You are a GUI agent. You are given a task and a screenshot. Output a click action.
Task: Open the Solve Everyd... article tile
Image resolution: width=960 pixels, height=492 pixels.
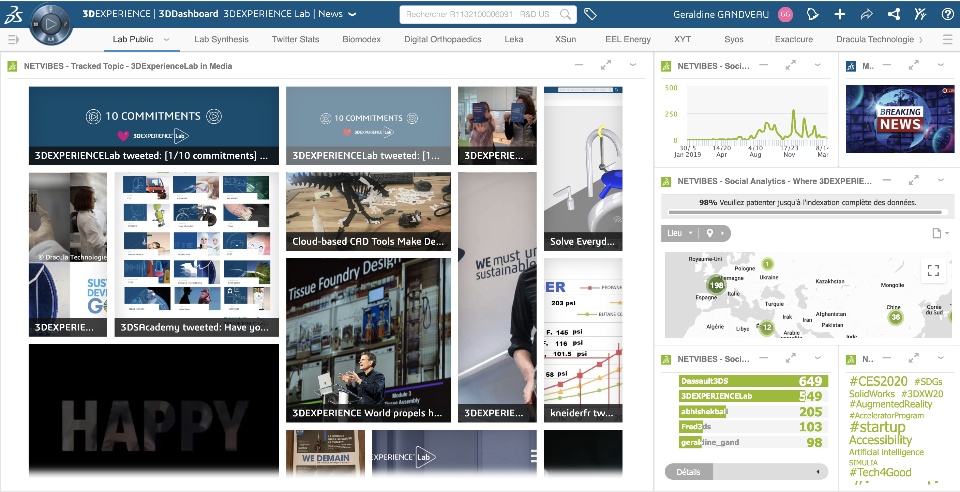coord(583,168)
